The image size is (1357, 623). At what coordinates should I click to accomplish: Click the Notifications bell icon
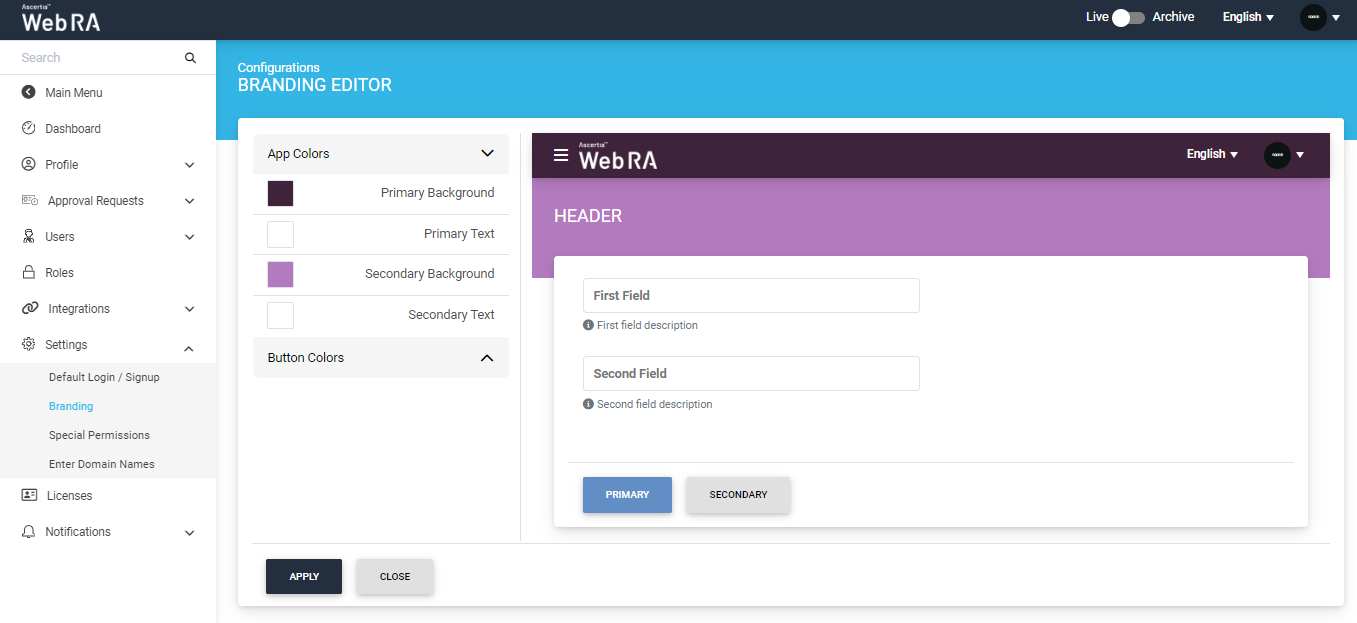(29, 532)
